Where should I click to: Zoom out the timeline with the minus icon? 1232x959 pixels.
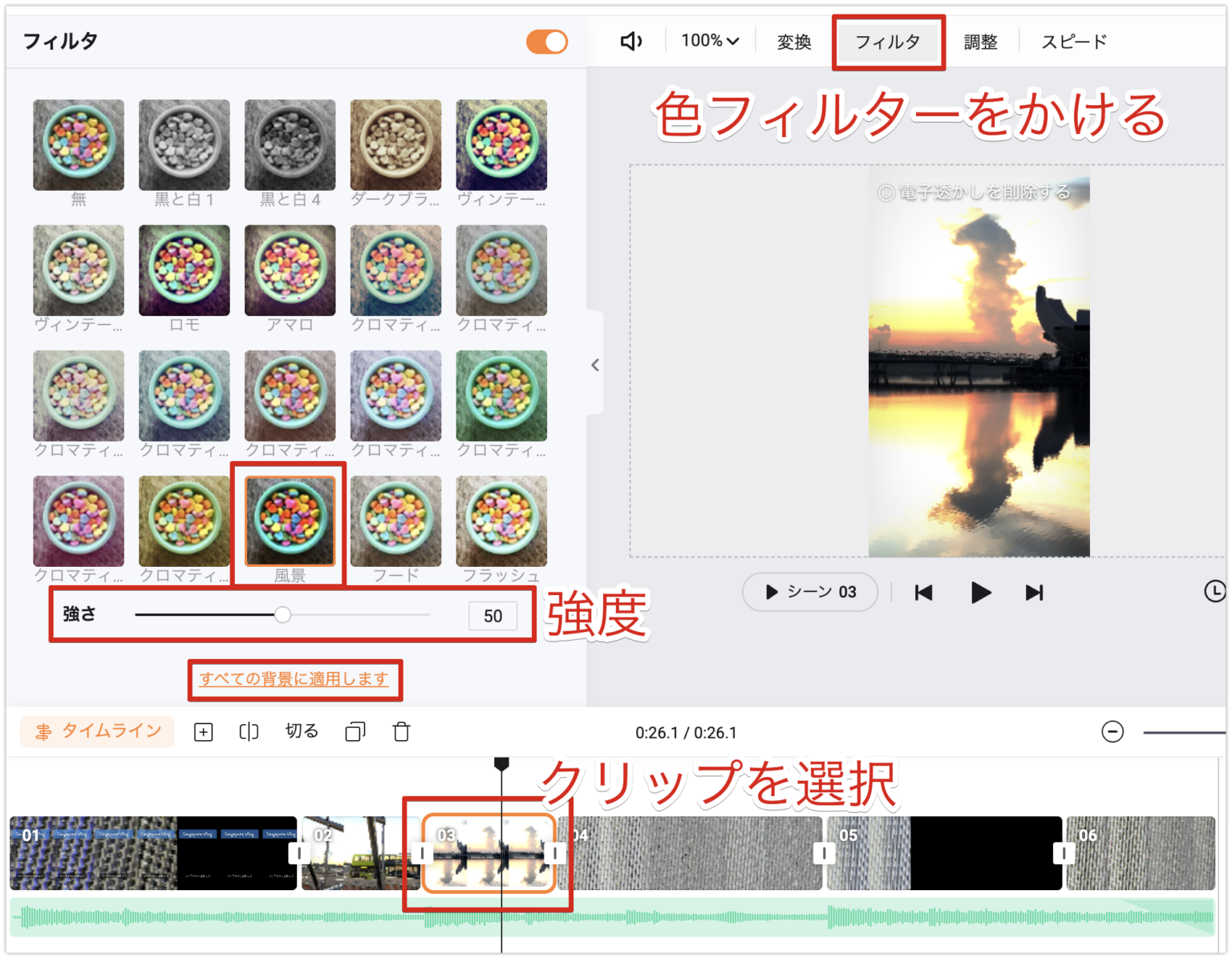pyautogui.click(x=1113, y=731)
